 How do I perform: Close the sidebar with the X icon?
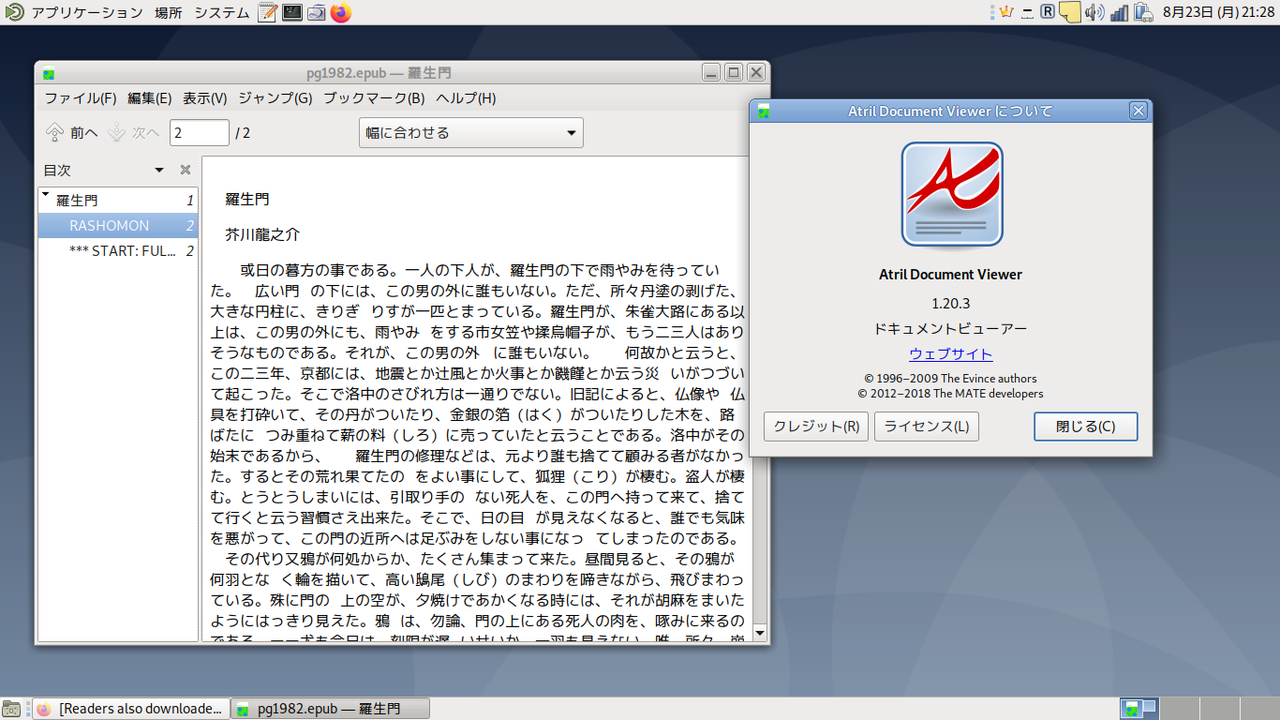[x=185, y=170]
